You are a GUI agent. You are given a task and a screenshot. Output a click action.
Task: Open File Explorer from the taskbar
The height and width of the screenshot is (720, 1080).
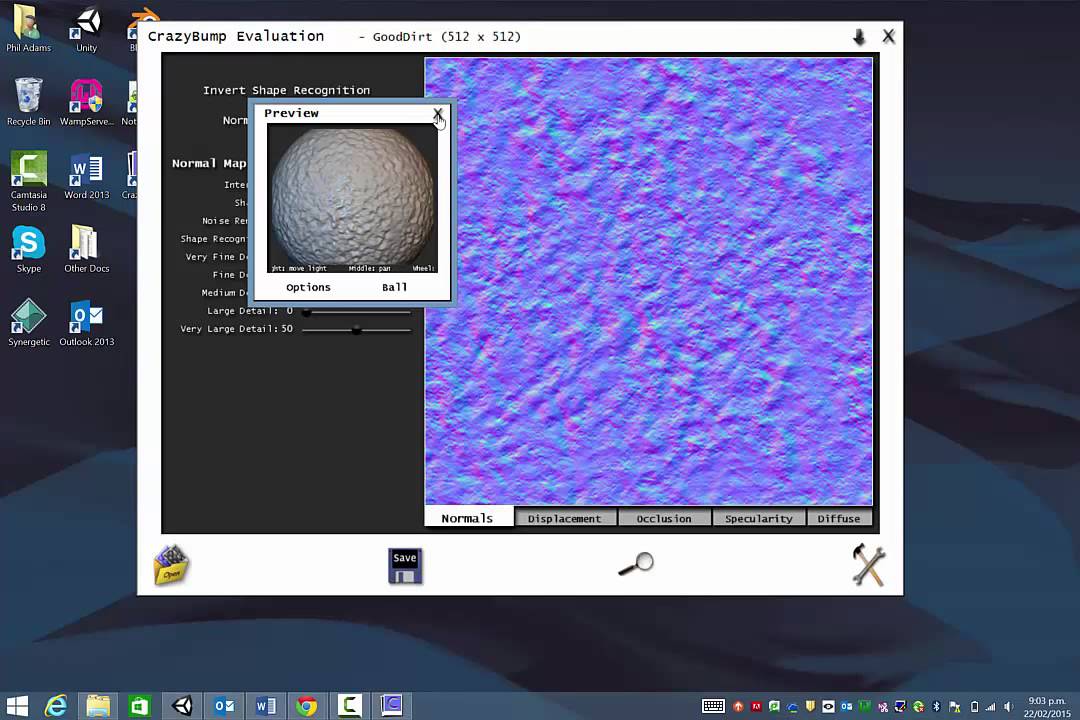click(98, 706)
